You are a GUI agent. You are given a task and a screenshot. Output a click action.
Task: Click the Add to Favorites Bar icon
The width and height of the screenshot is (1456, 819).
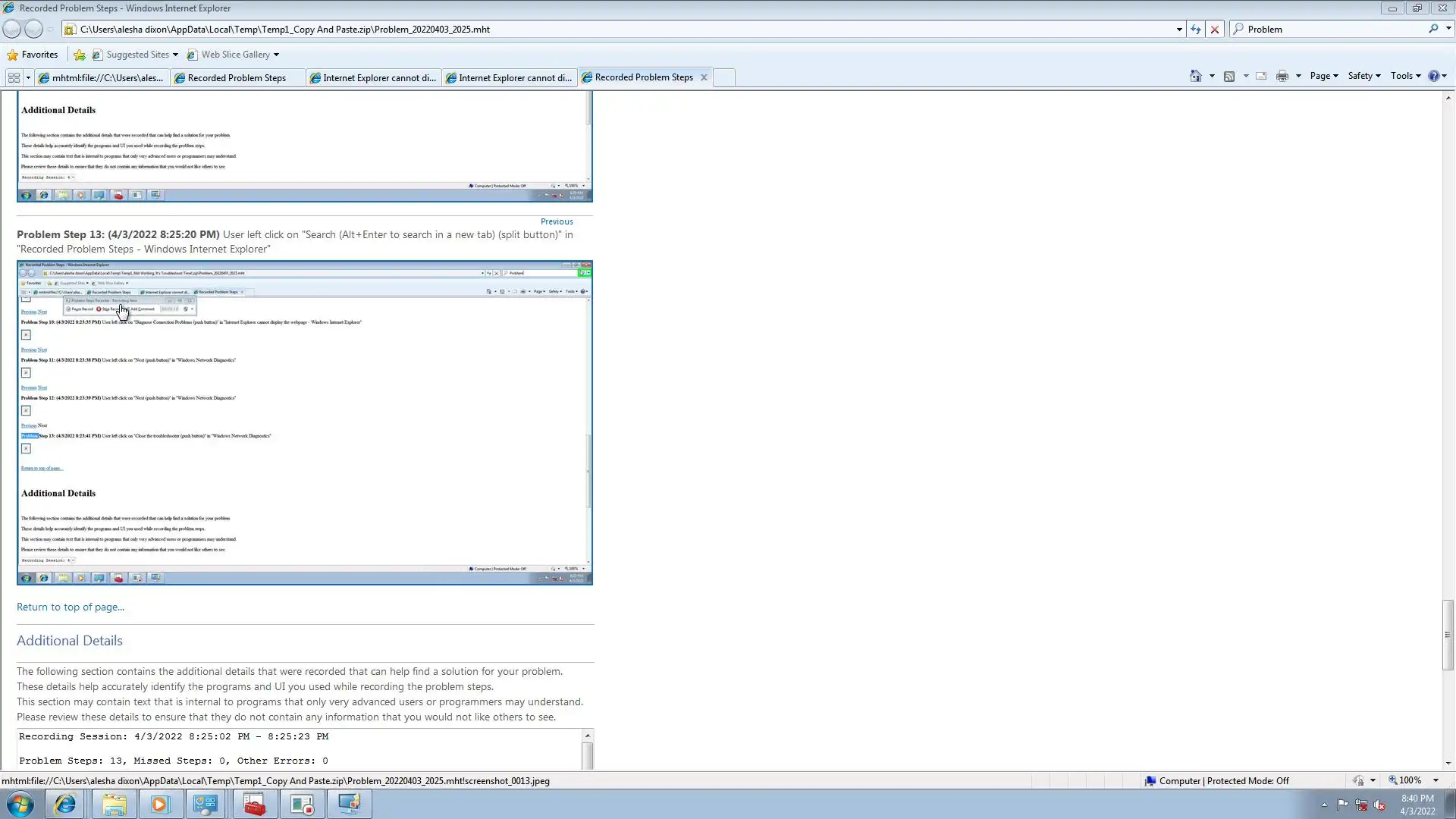[x=80, y=55]
